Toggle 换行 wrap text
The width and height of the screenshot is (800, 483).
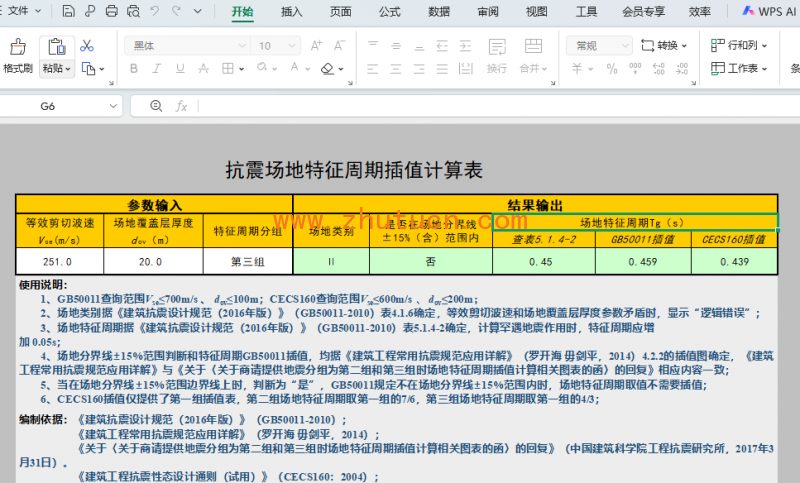click(x=497, y=56)
